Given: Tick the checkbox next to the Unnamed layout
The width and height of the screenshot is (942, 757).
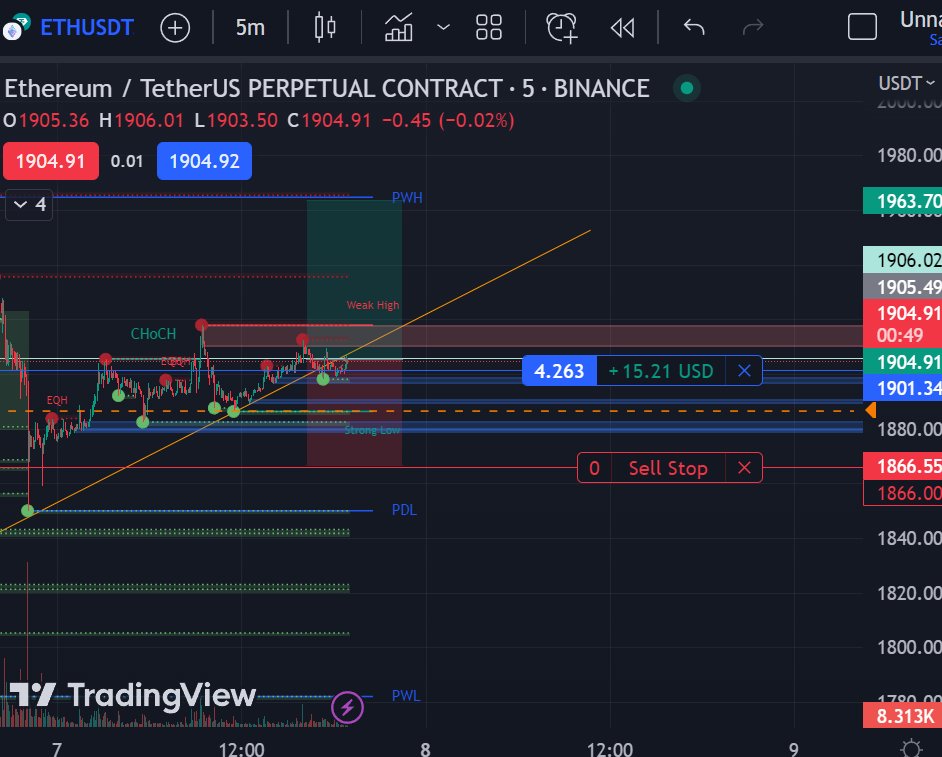Looking at the screenshot, I should tap(862, 27).
